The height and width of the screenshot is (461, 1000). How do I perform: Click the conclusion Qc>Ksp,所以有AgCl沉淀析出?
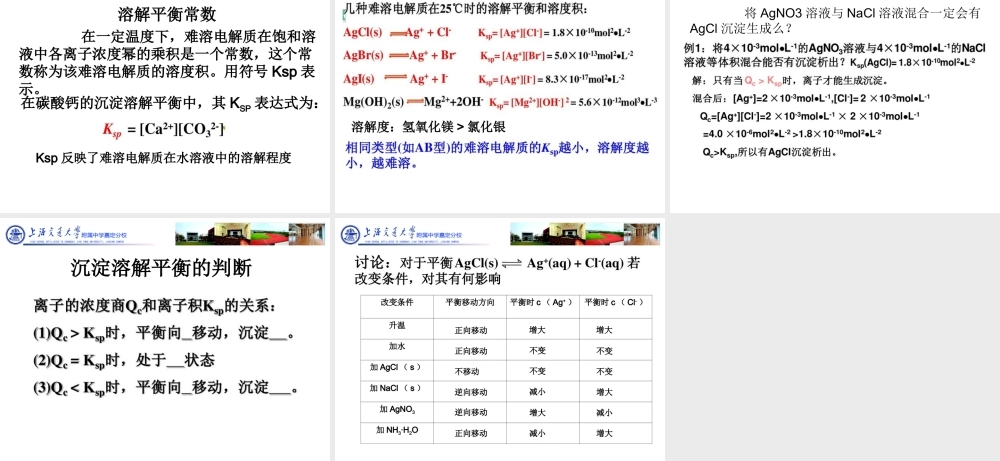(770, 152)
